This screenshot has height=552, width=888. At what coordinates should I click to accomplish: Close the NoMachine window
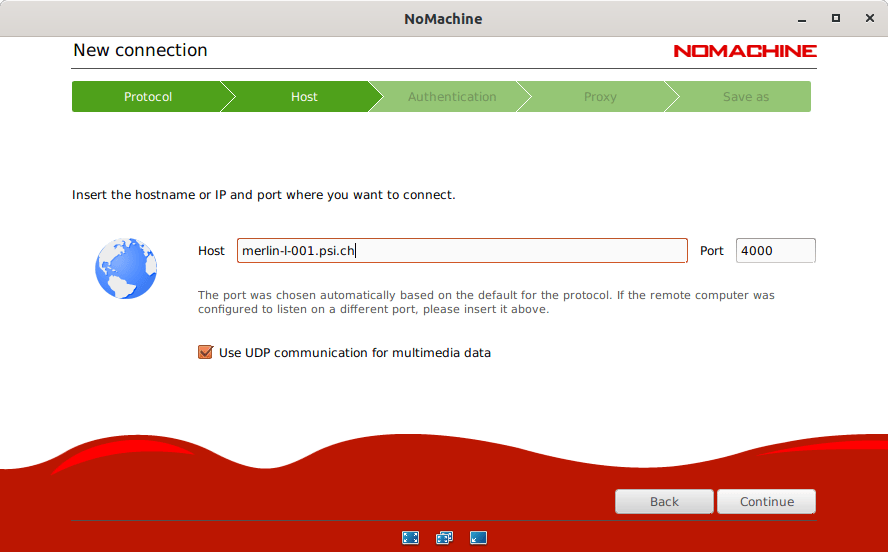[867, 18]
